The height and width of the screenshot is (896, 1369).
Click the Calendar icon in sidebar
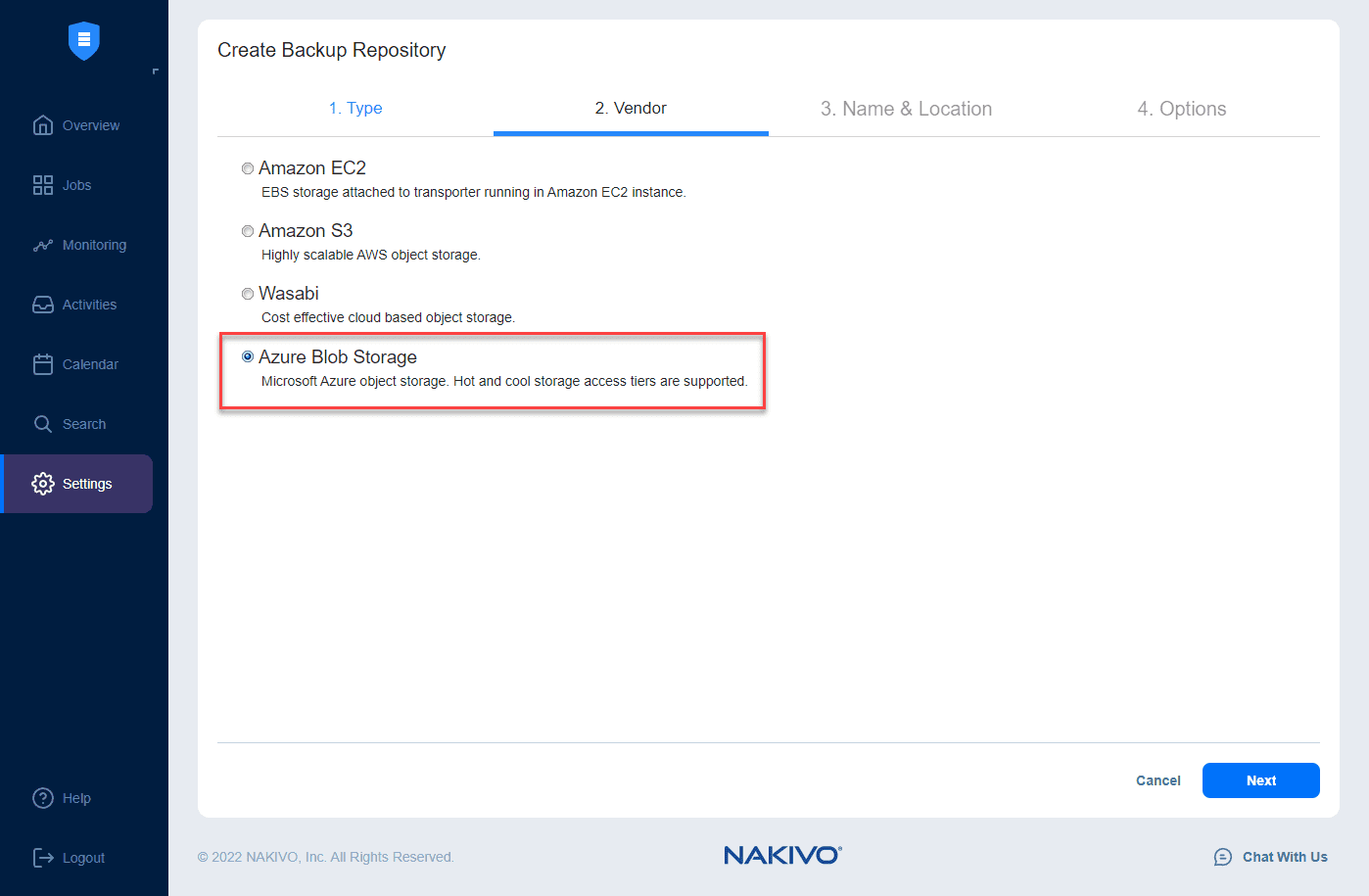point(43,364)
